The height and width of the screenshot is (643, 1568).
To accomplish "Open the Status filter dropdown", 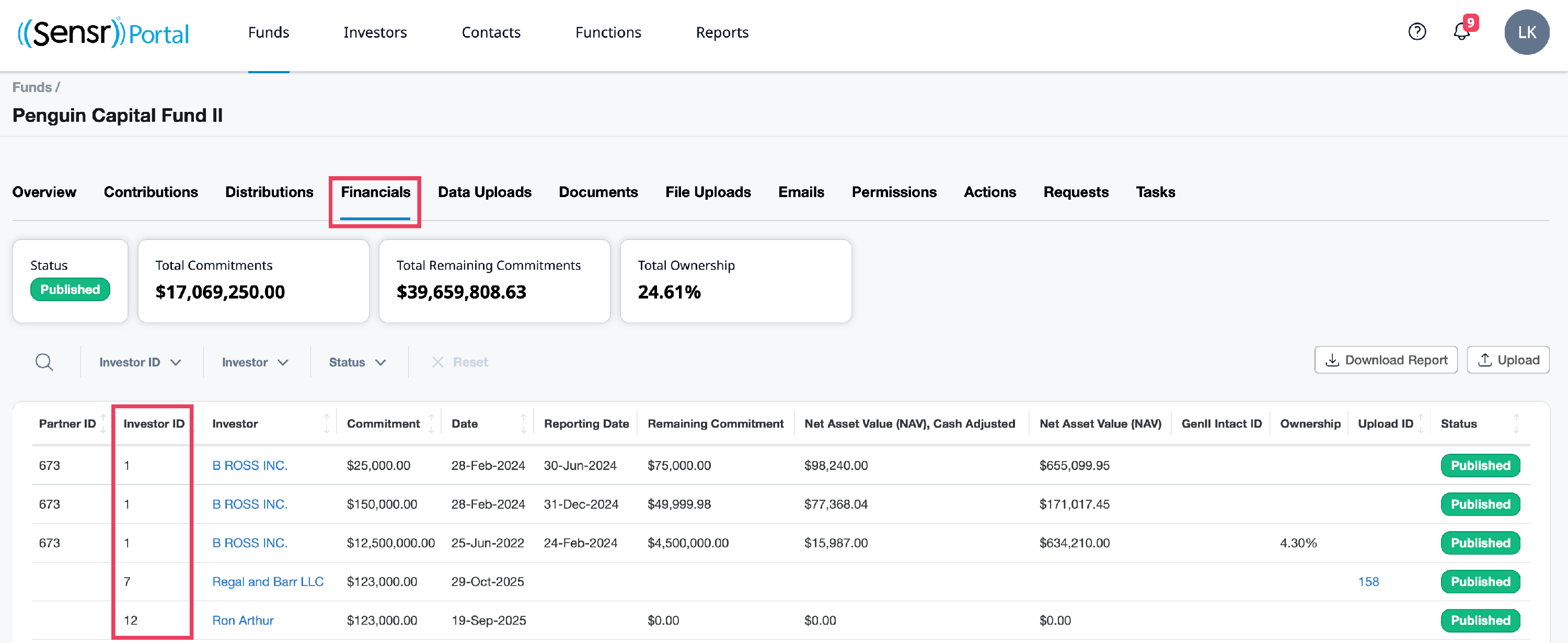I will pyautogui.click(x=358, y=362).
